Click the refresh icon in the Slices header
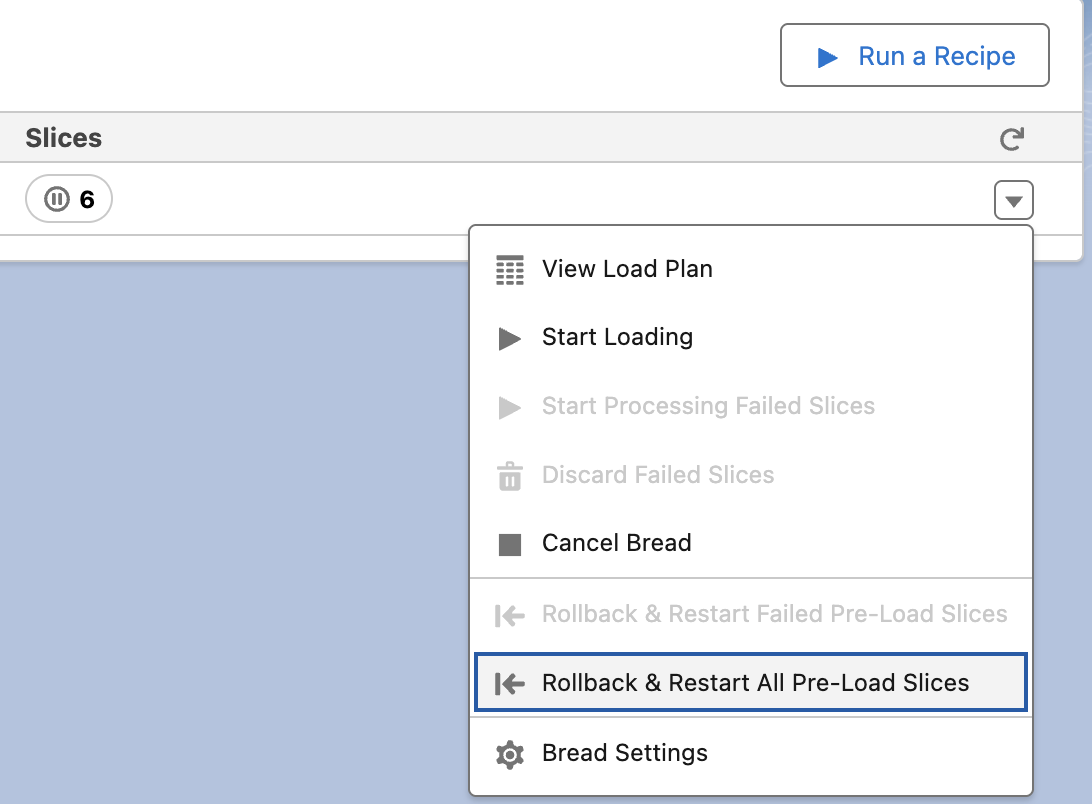This screenshot has width=1092, height=804. [1011, 139]
